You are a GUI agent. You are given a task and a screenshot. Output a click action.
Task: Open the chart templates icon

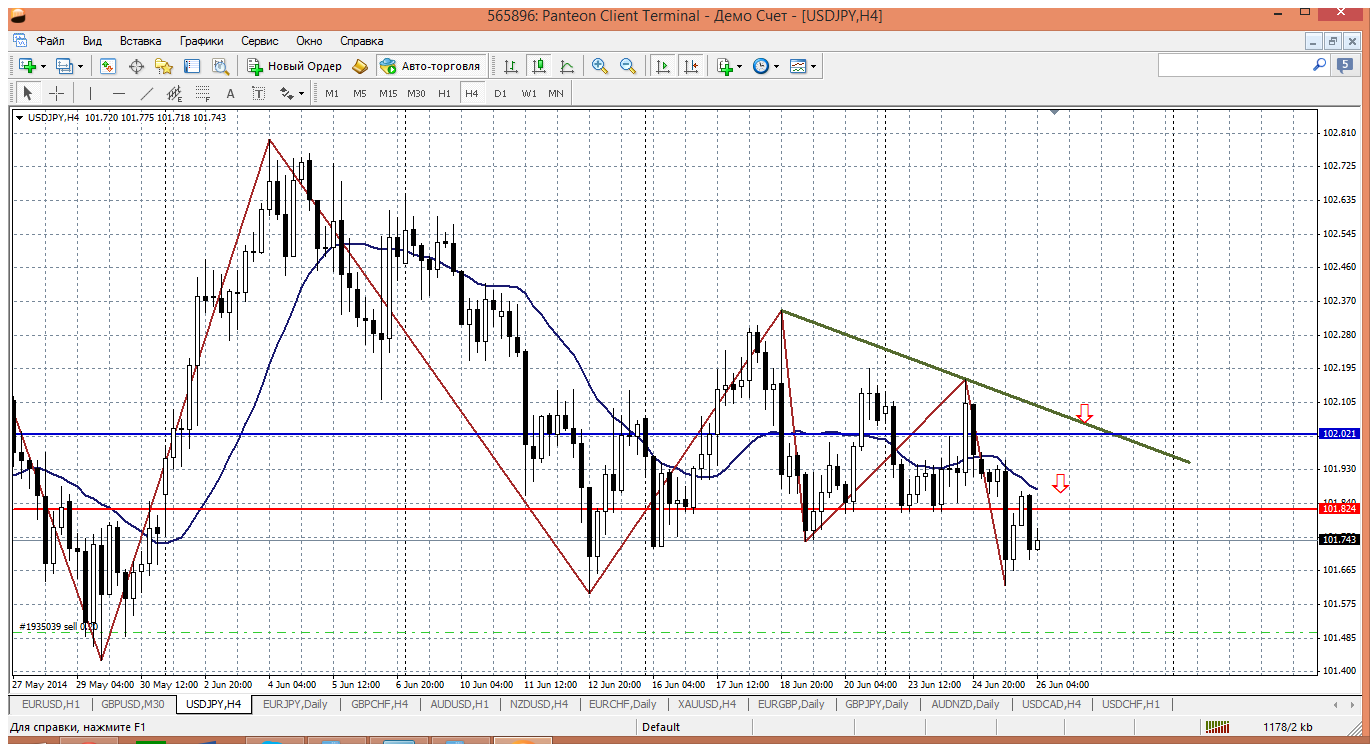click(798, 66)
